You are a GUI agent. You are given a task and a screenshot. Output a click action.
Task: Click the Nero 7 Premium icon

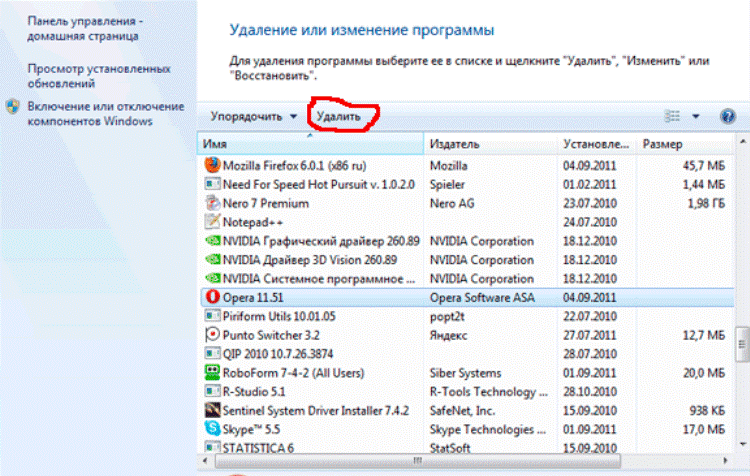pos(212,203)
